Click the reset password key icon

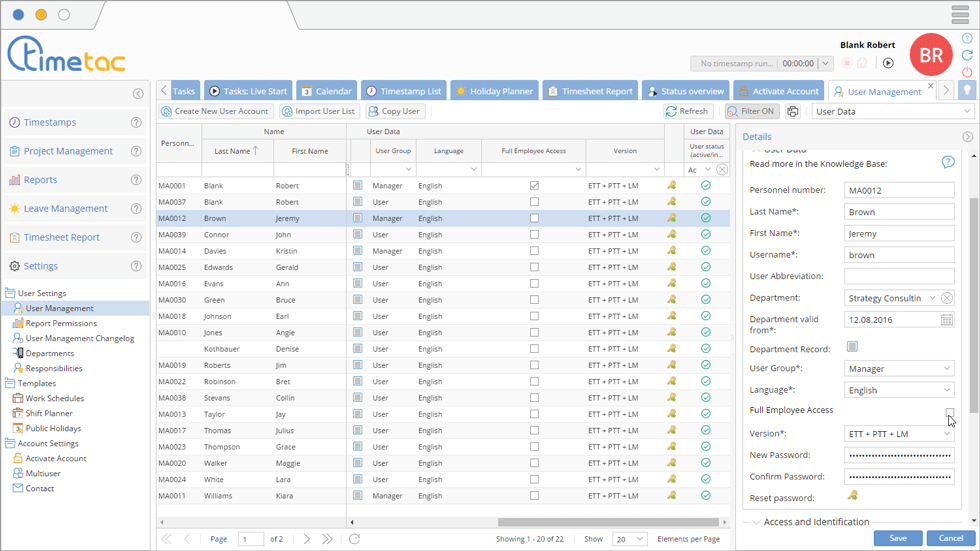click(853, 496)
